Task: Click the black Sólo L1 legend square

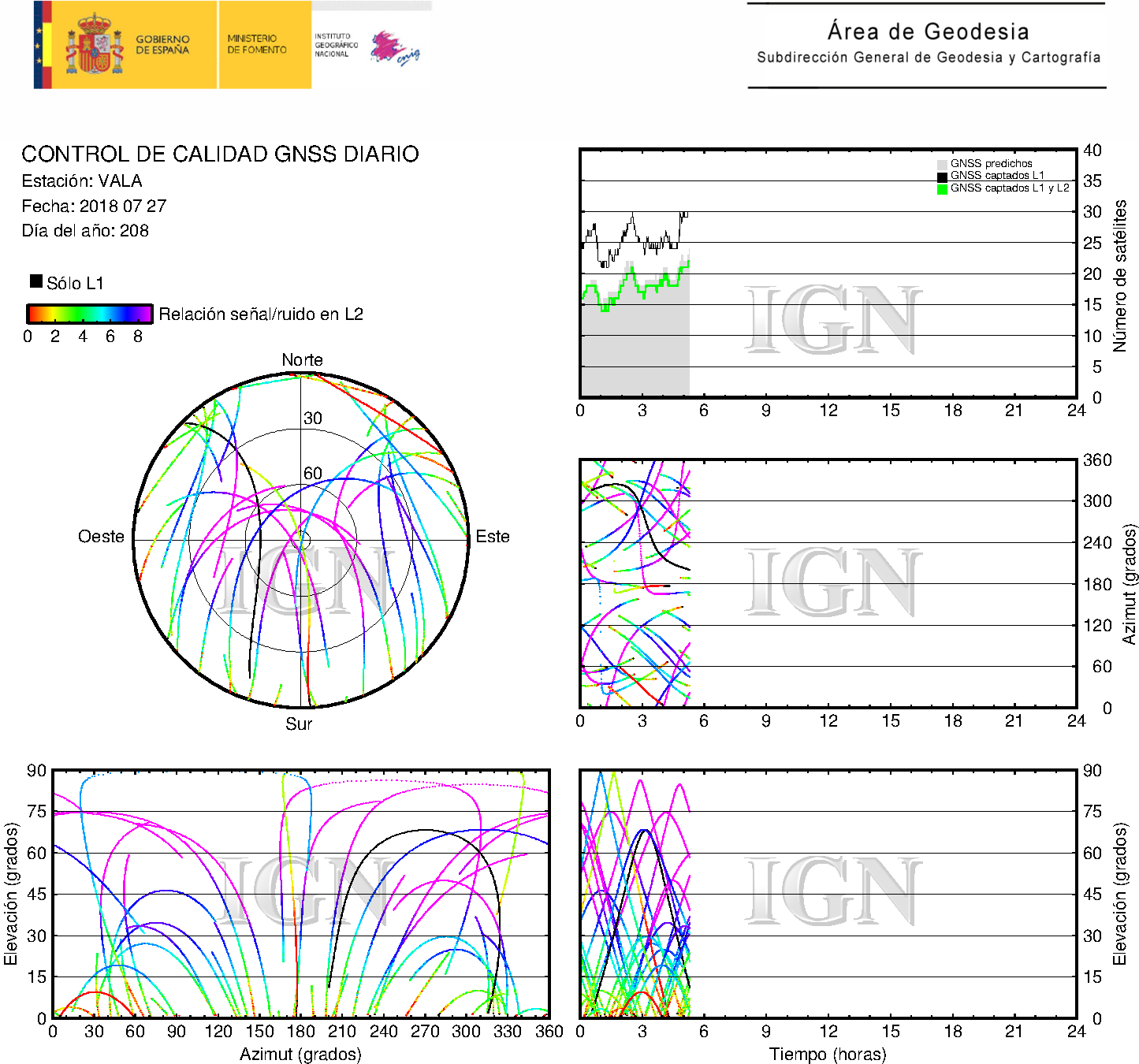Action: pyautogui.click(x=36, y=281)
